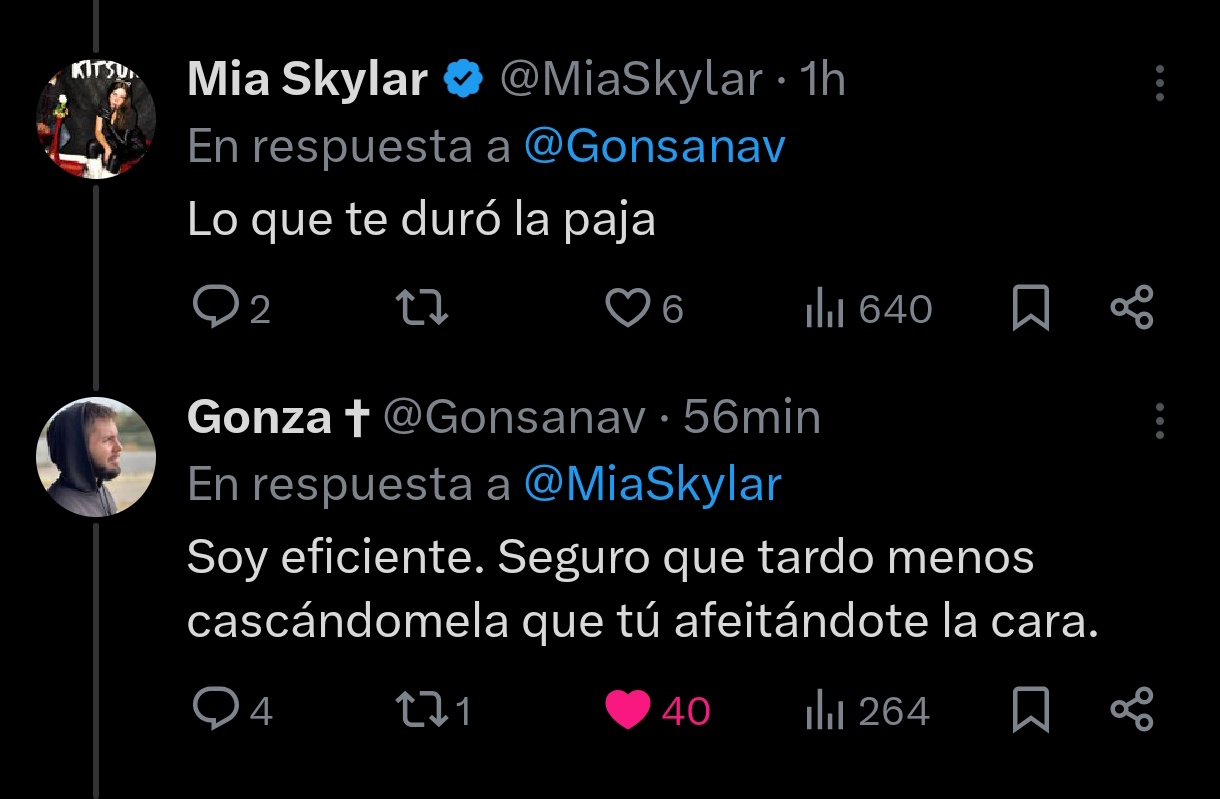Open the @Gonsanav mention link

[655, 147]
